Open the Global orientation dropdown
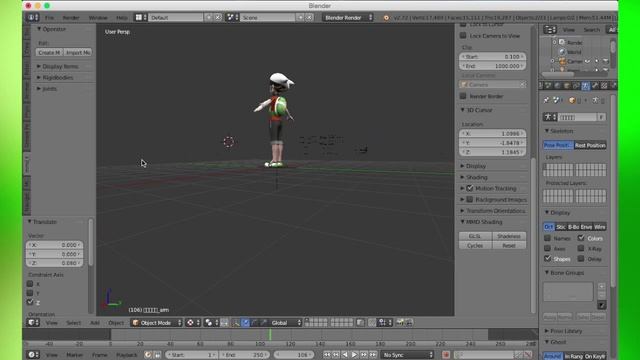The height and width of the screenshot is (360, 640). click(x=285, y=322)
